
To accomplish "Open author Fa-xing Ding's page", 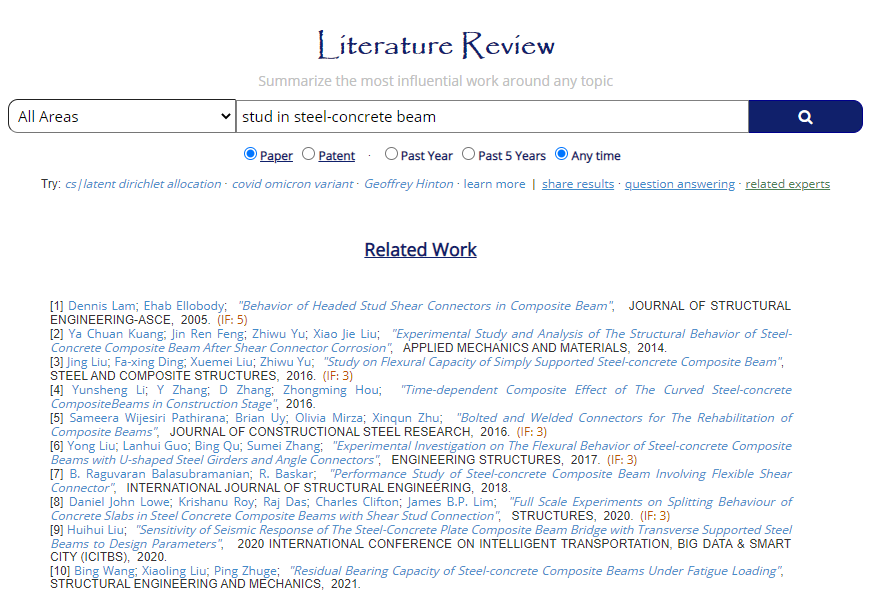I will click(x=150, y=362).
